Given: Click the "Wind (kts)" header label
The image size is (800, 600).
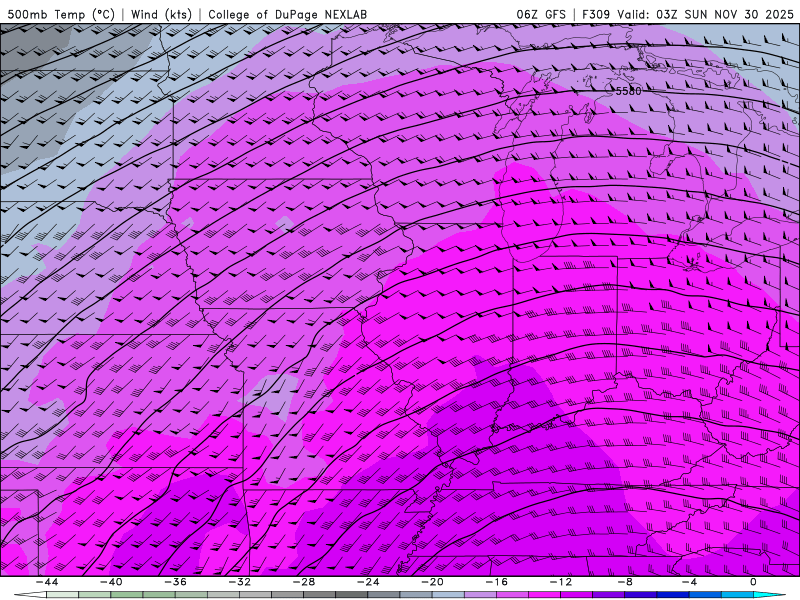Looking at the screenshot, I should tap(161, 14).
